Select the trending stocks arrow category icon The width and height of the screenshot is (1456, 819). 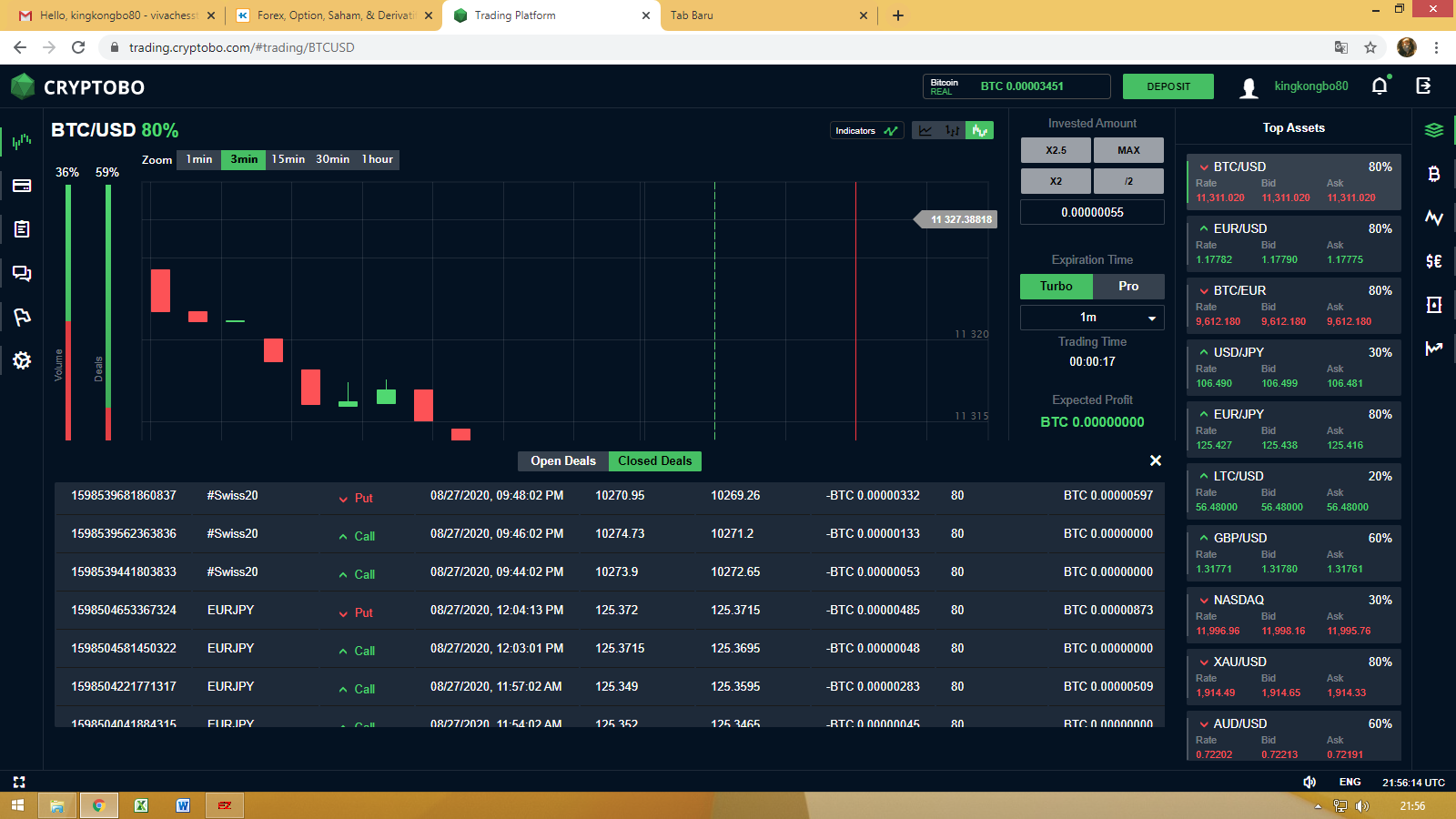[x=1434, y=349]
